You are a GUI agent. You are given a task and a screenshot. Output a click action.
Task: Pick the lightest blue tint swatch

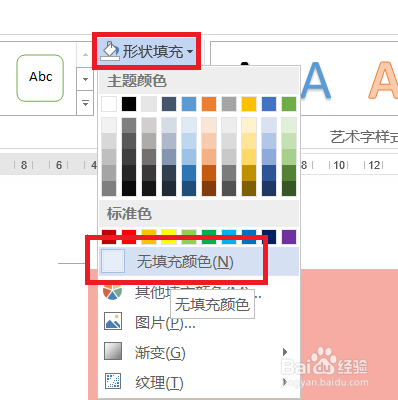(x=189, y=125)
